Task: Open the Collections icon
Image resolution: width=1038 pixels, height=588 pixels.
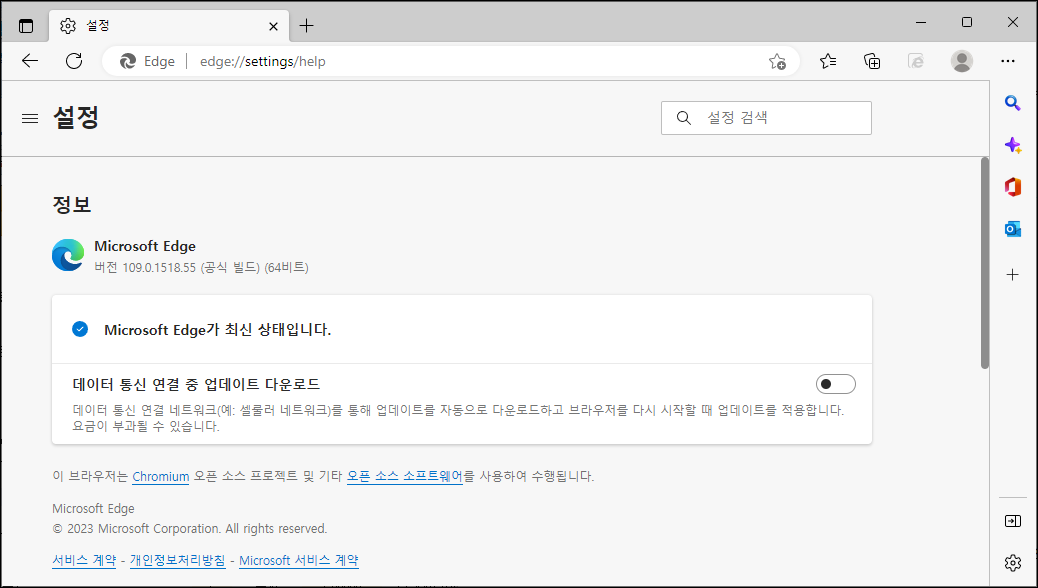Action: (x=872, y=62)
